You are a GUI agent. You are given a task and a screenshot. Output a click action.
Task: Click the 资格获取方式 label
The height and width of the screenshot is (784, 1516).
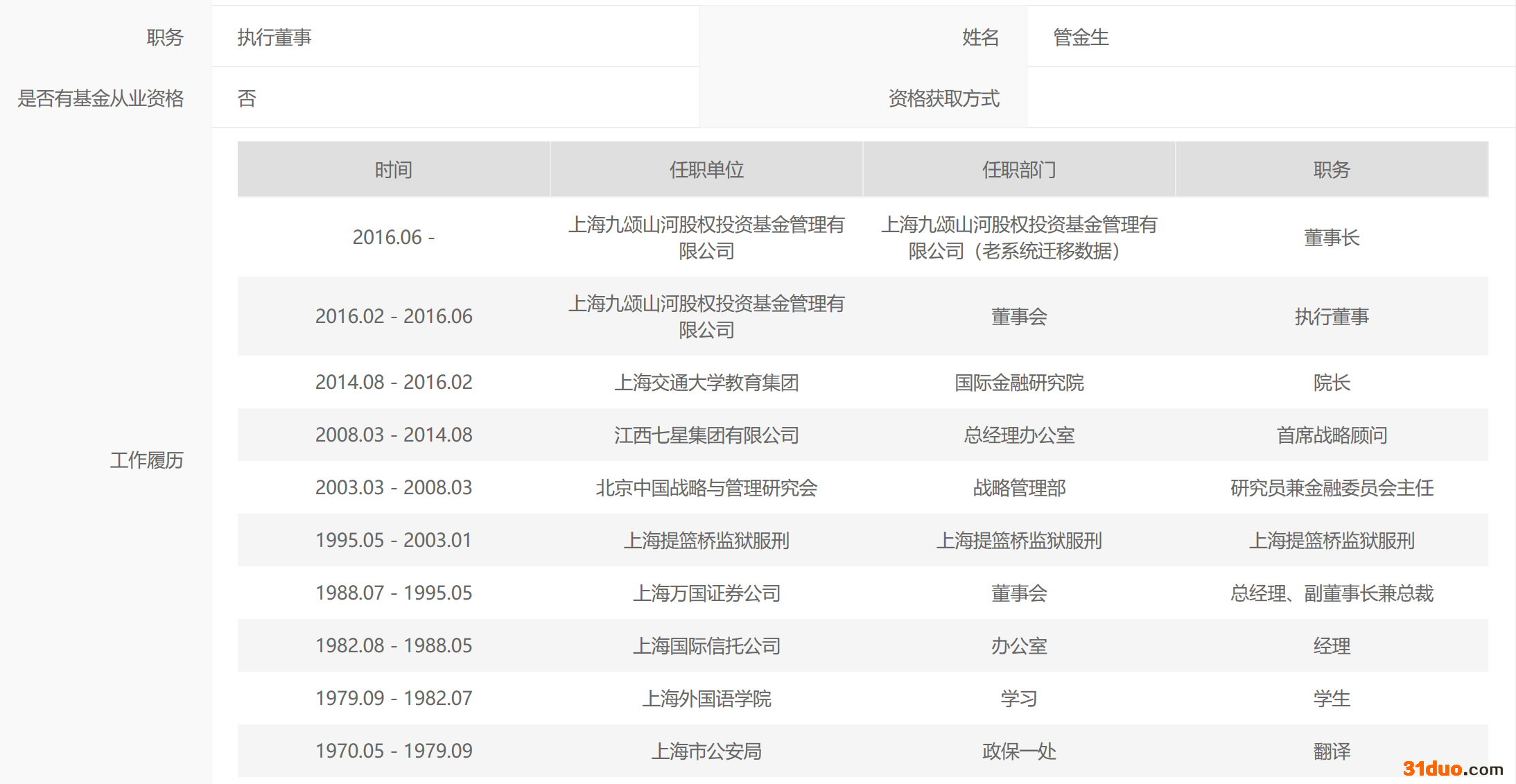pyautogui.click(x=943, y=98)
